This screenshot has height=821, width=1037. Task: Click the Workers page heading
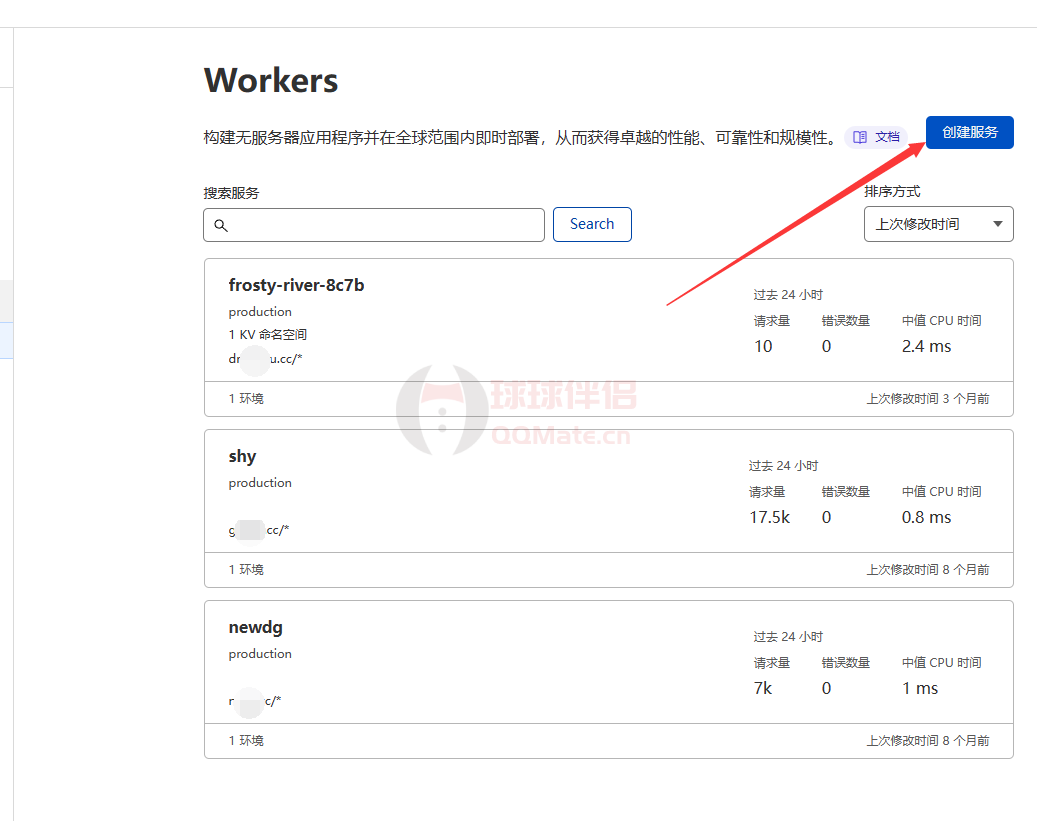pyautogui.click(x=271, y=80)
